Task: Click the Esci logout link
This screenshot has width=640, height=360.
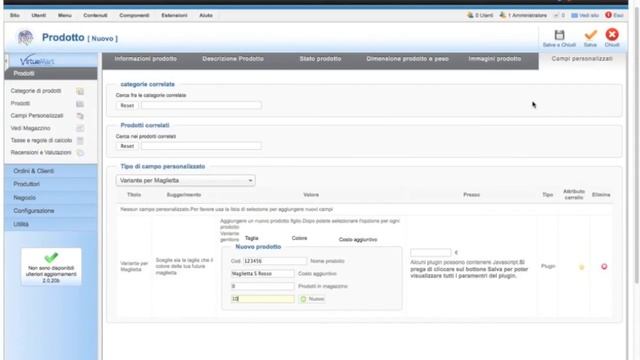Action: click(618, 16)
